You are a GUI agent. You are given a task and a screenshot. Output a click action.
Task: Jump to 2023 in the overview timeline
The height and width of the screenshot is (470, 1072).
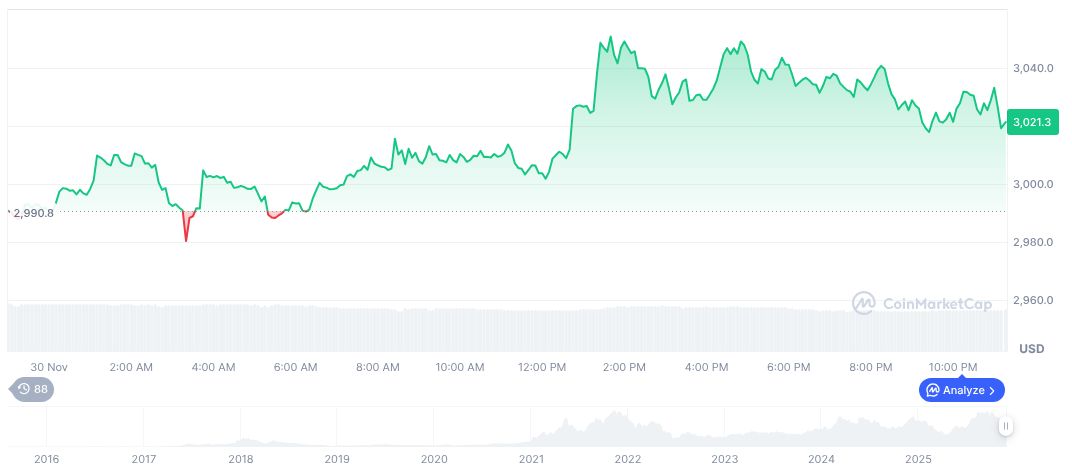click(725, 459)
